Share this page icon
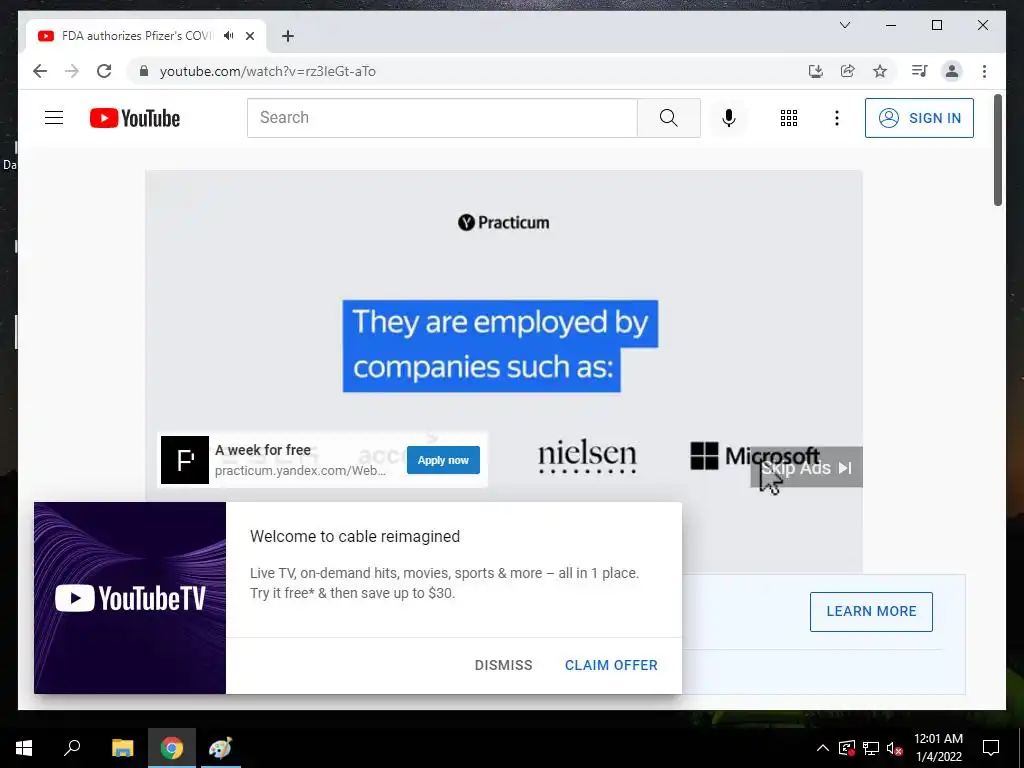The image size is (1024, 768). [848, 71]
